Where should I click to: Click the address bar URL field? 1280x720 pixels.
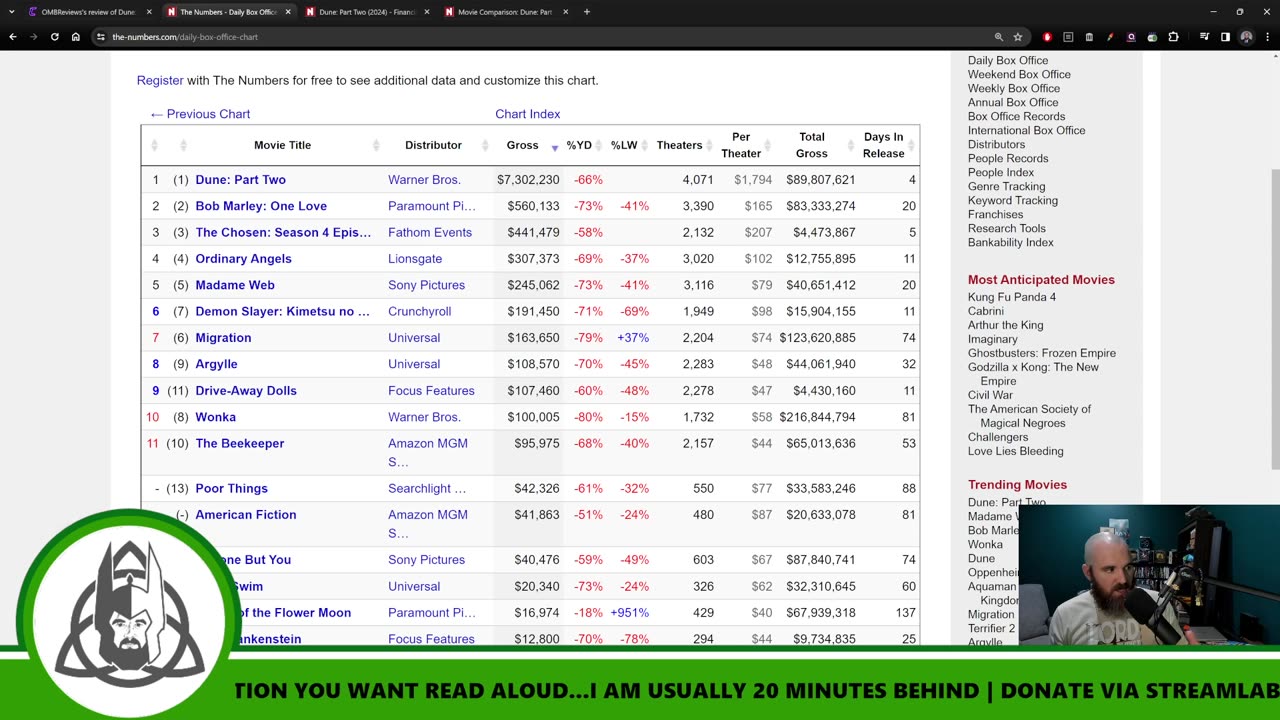pyautogui.click(x=540, y=37)
